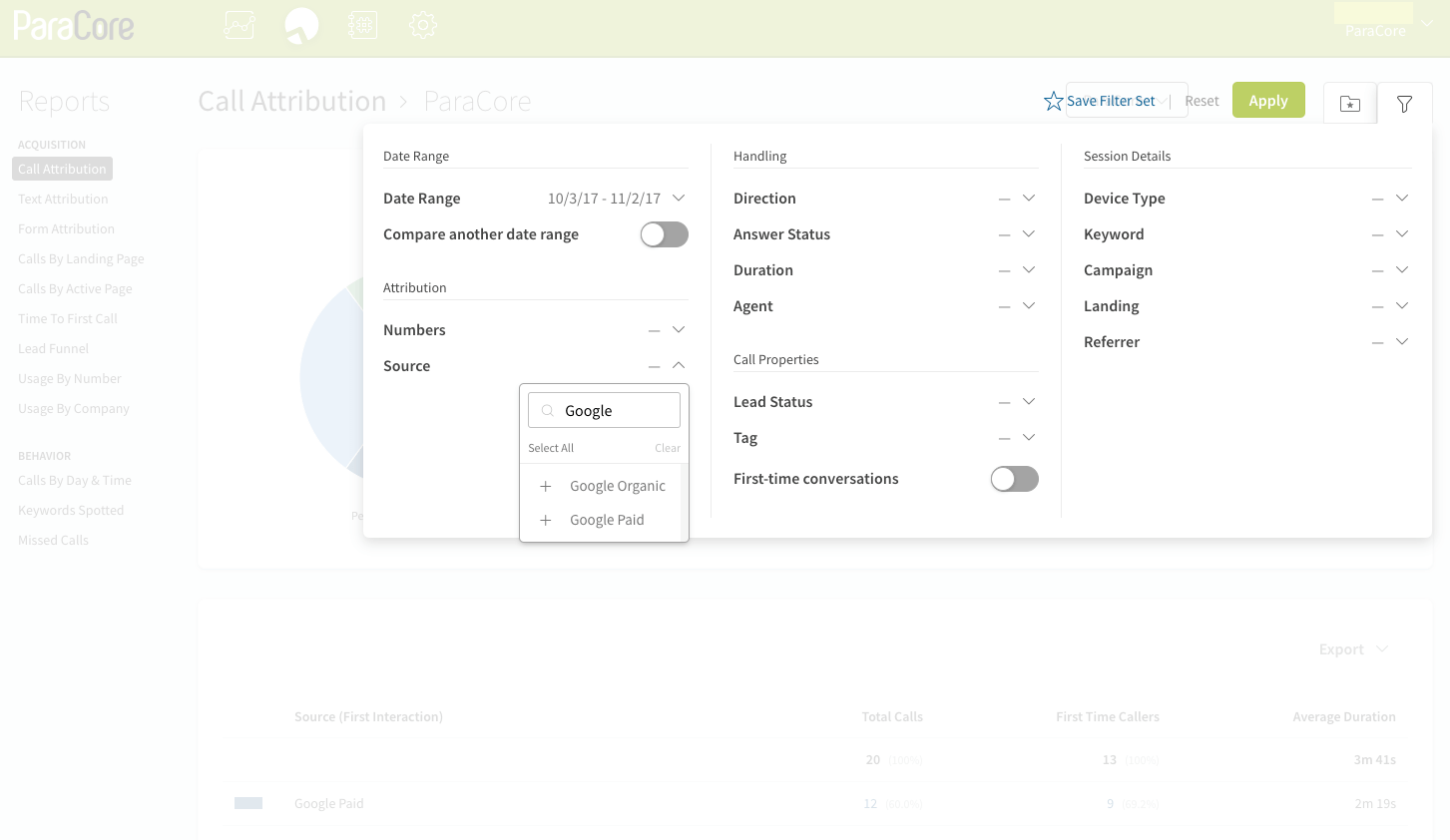Image resolution: width=1450 pixels, height=840 pixels.
Task: Expand the Direction filter chevron
Action: (1029, 198)
